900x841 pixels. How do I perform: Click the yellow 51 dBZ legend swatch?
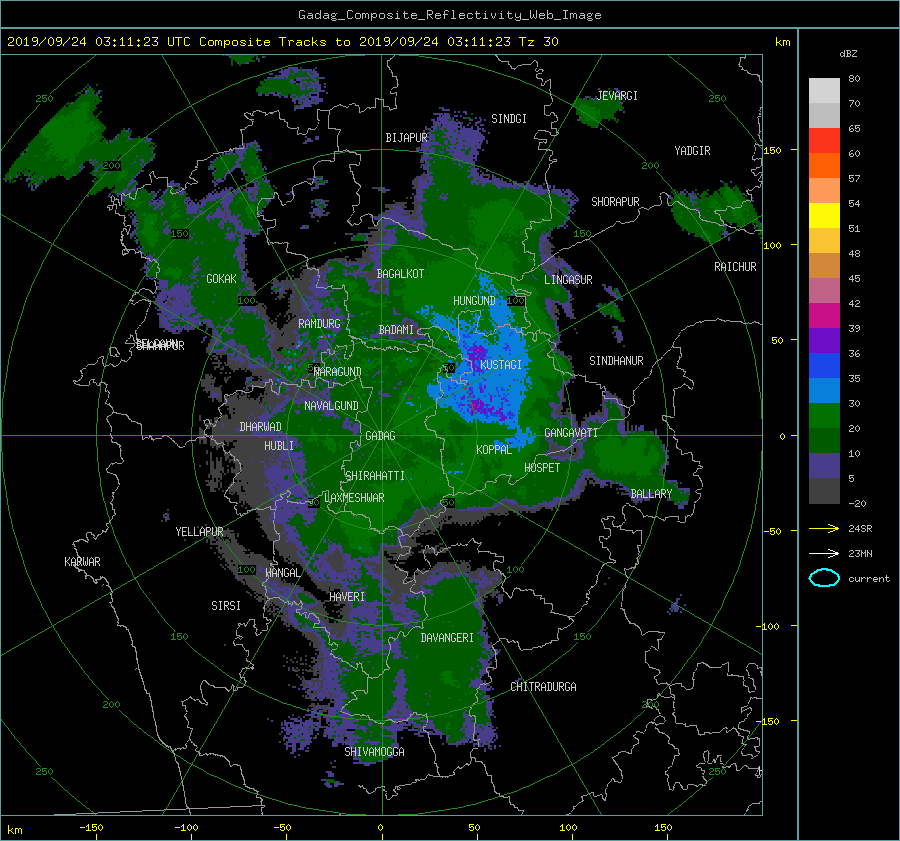click(824, 215)
